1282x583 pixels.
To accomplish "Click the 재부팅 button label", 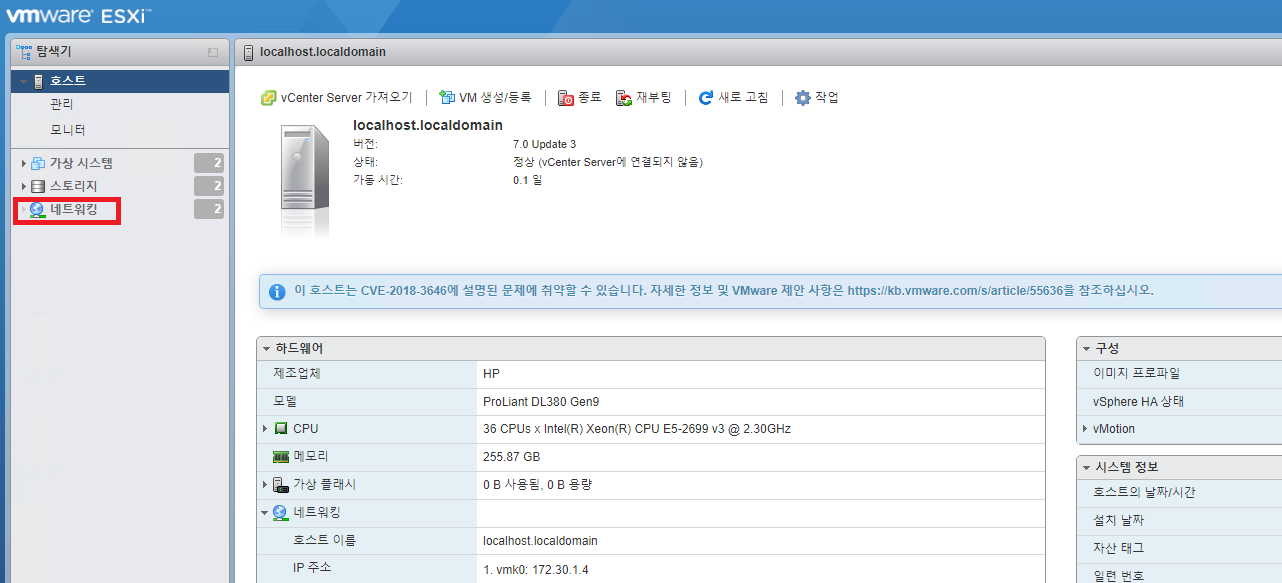I will 654,98.
